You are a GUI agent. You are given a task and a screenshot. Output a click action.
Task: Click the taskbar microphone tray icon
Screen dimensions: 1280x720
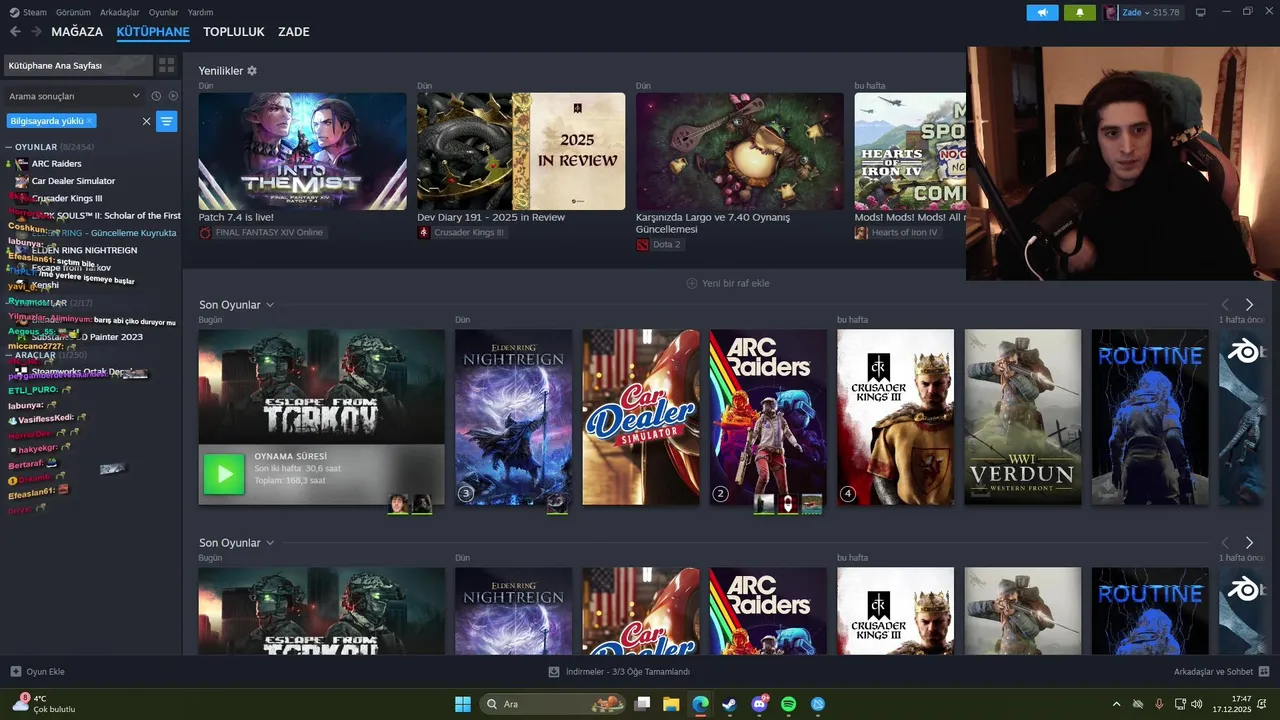(1159, 704)
